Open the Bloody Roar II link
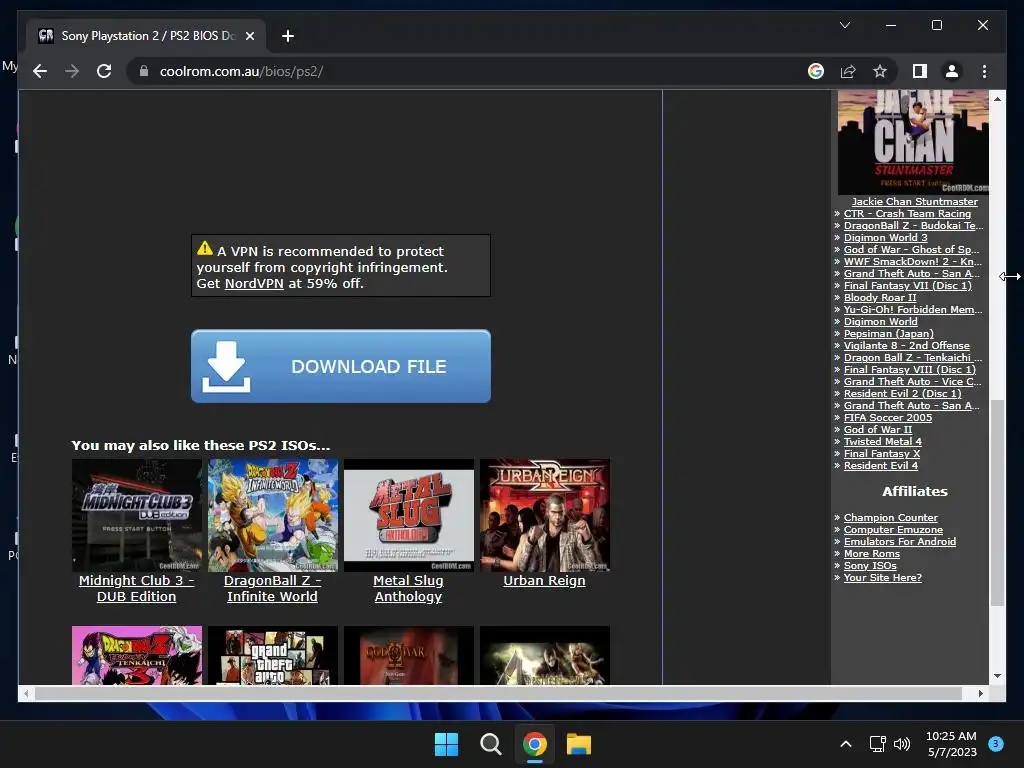The image size is (1024, 768). (x=880, y=298)
